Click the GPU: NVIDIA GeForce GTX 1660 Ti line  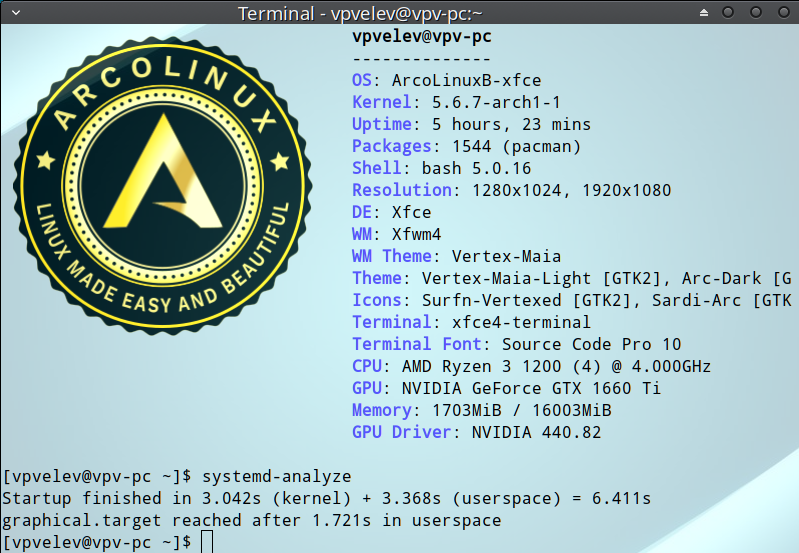(507, 388)
